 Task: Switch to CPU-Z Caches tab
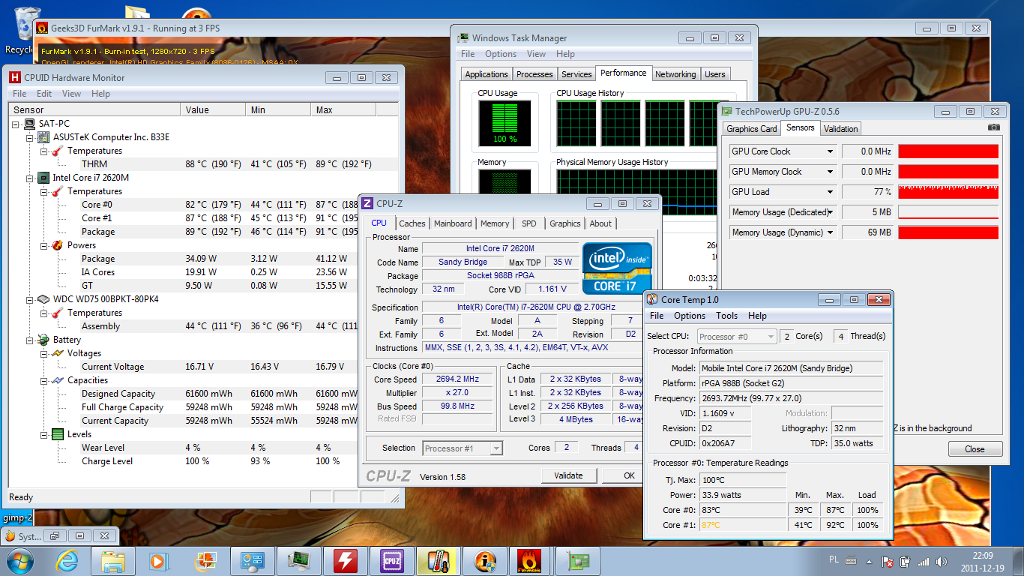point(412,223)
